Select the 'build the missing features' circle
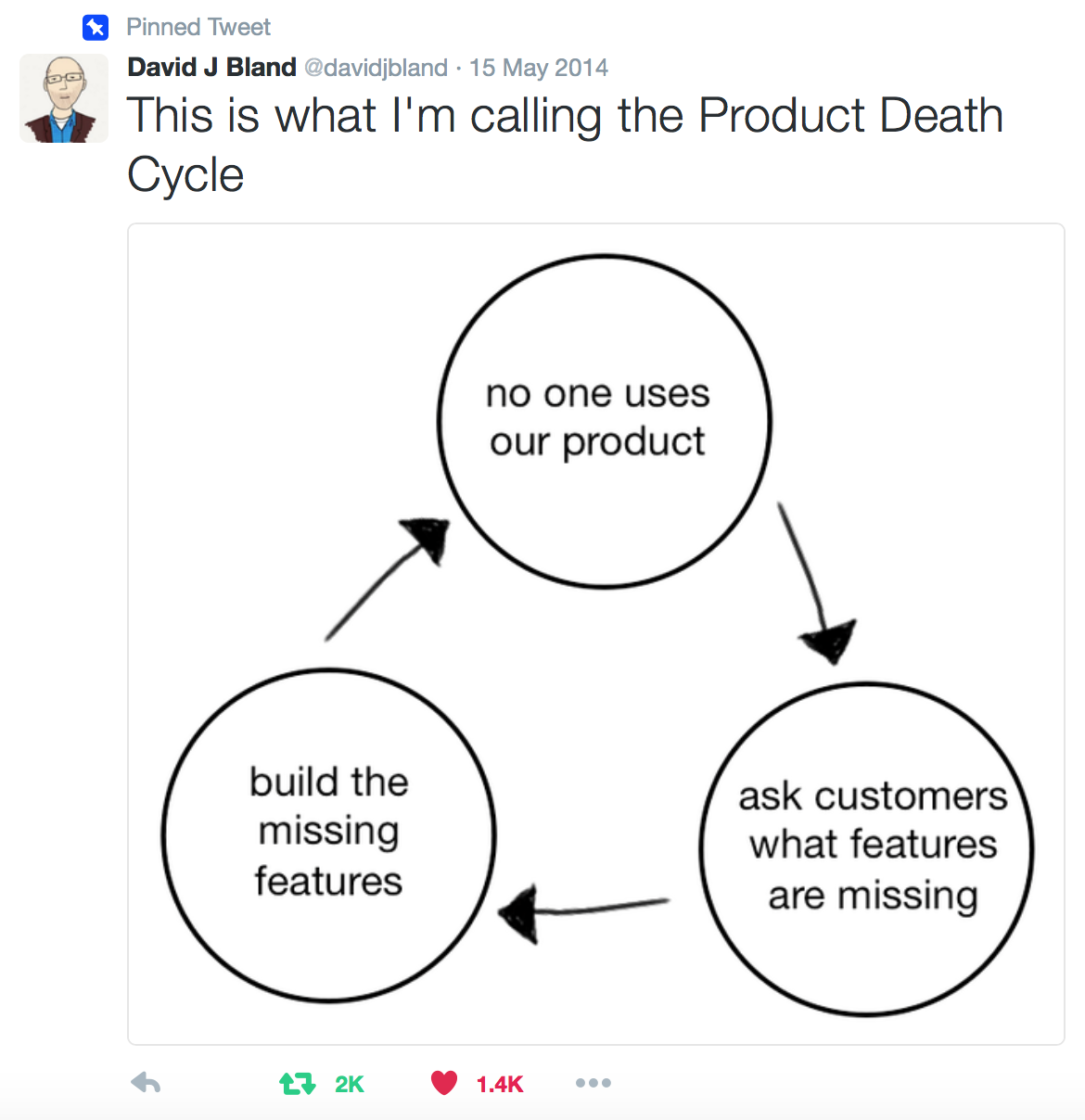The width and height of the screenshot is (1085, 1120). (x=329, y=835)
